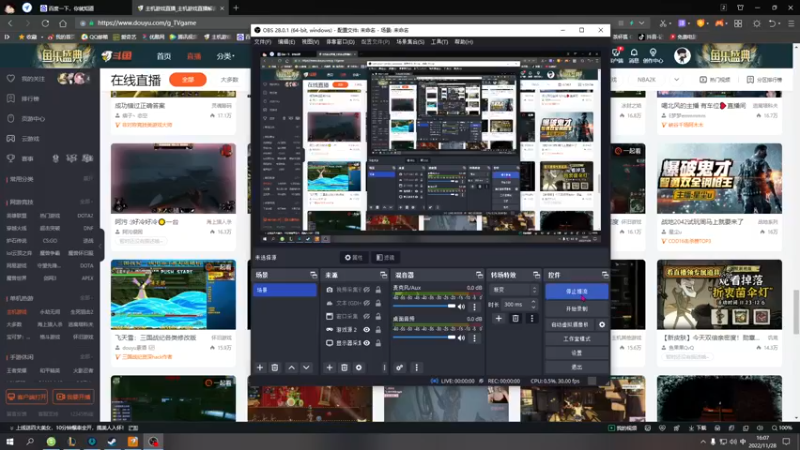Open Windows Start menu
800x450 pixels.
point(10,442)
